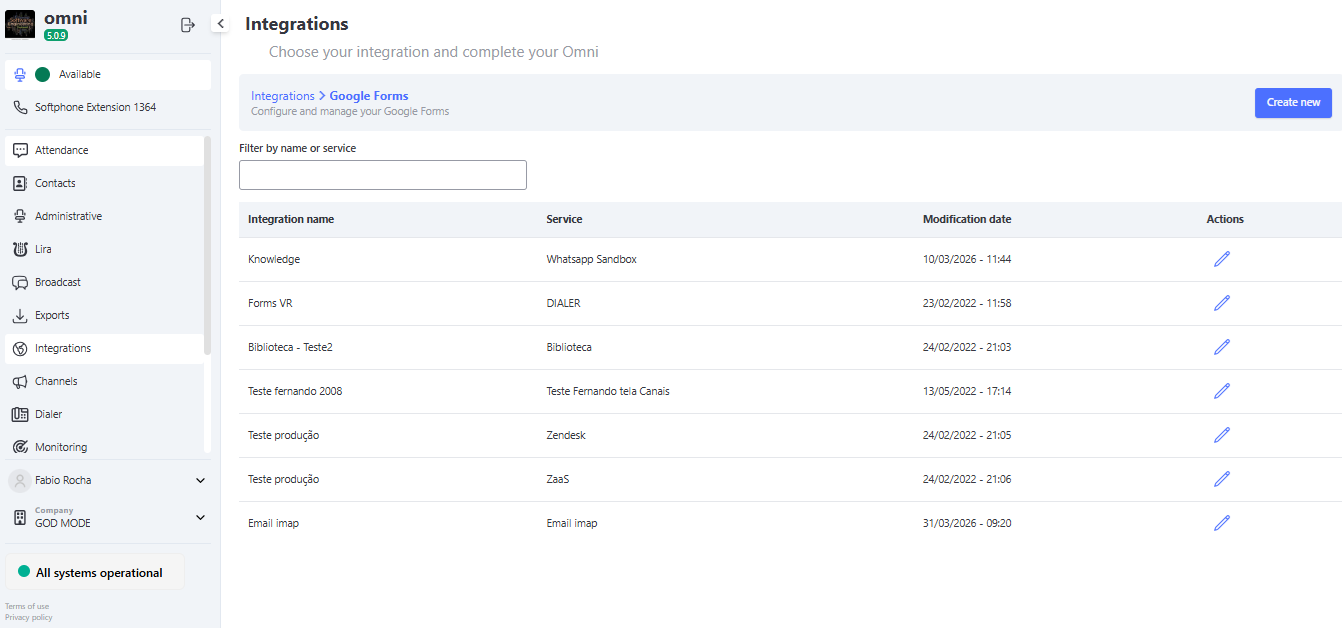The image size is (1342, 628).
Task: Click the date 31/03/2026 - 09:20
Action: 967,523
